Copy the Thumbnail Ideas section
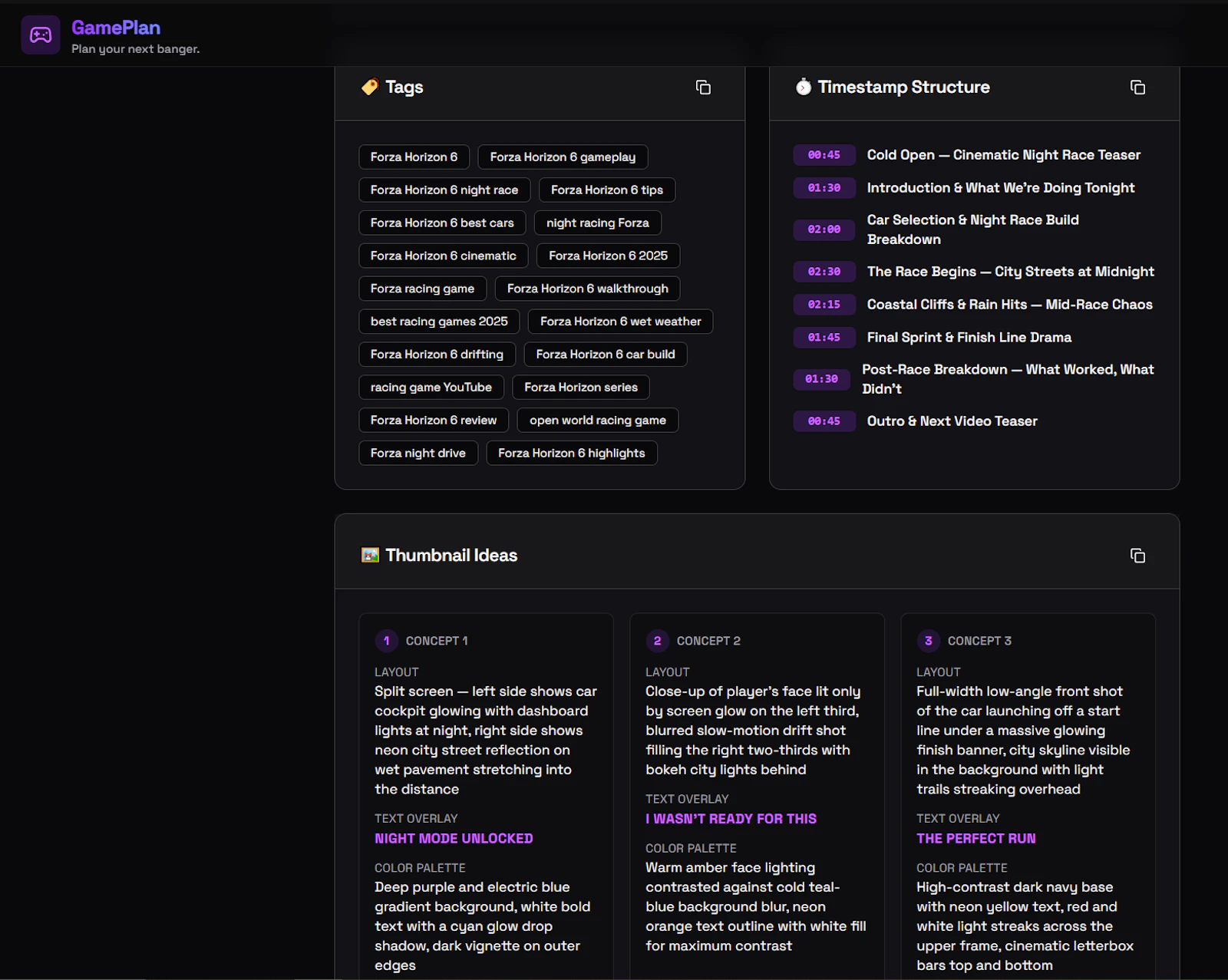Viewport: 1228px width, 980px height. tap(1137, 556)
